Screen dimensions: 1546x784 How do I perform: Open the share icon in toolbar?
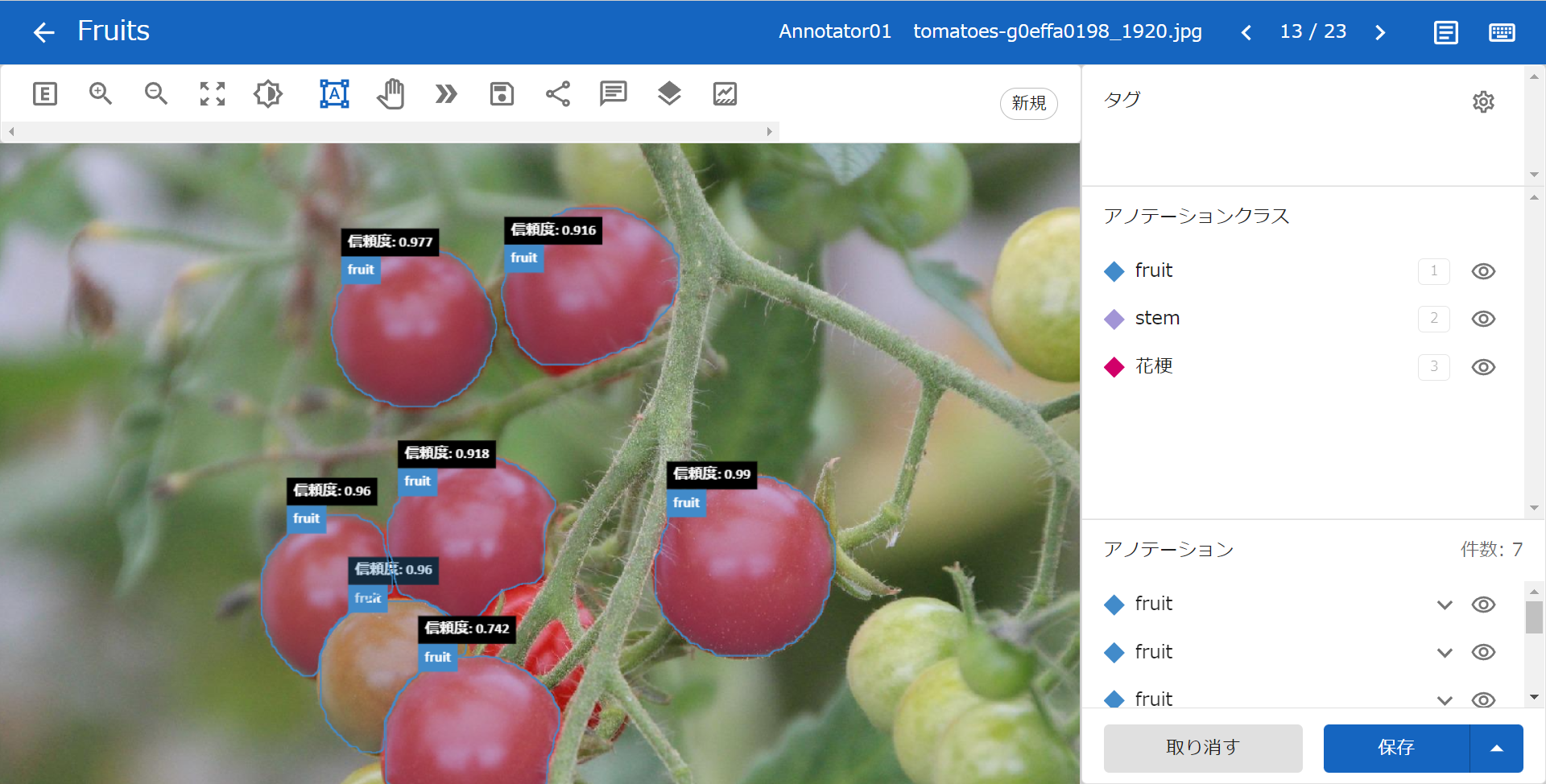(558, 94)
